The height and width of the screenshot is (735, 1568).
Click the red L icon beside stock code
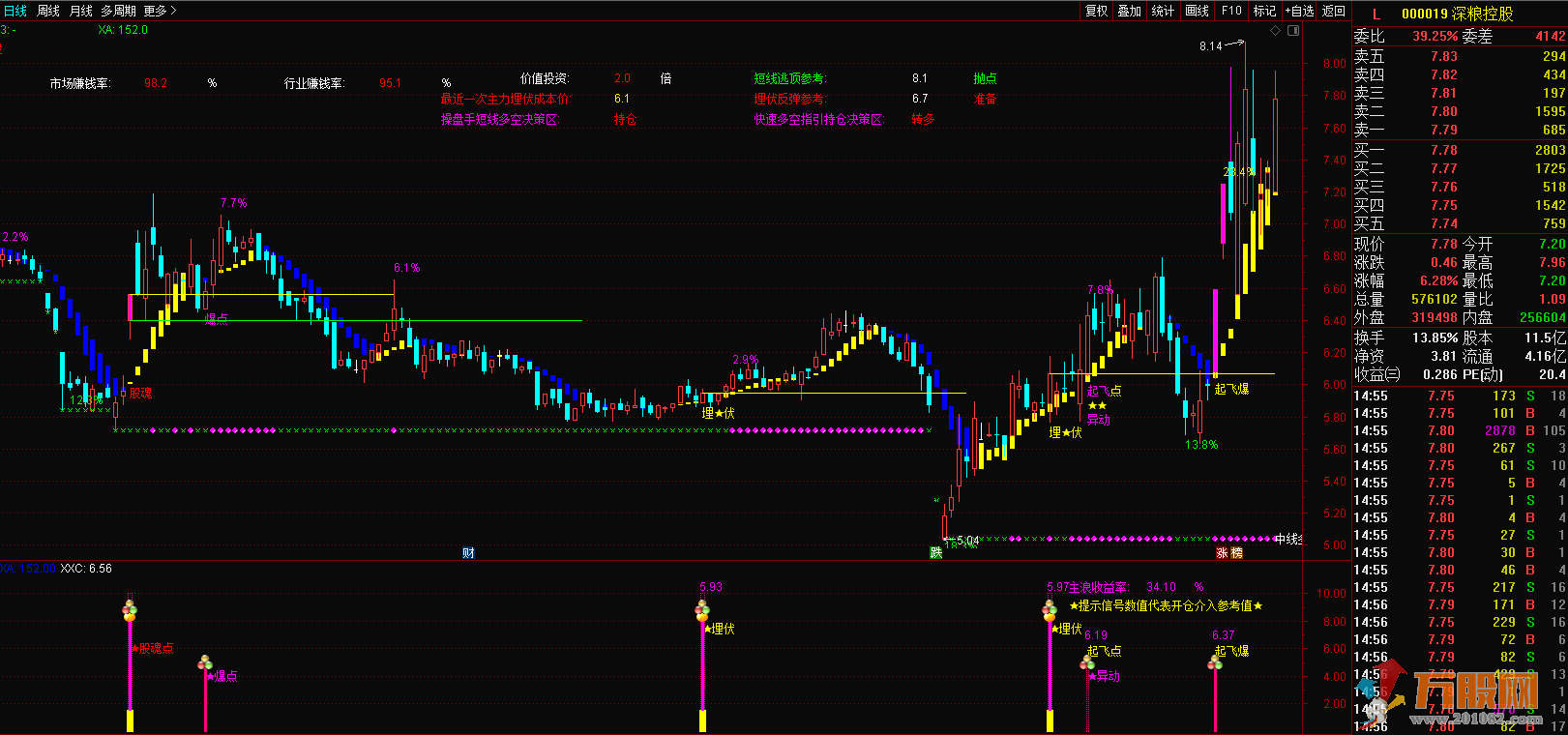tap(1376, 15)
